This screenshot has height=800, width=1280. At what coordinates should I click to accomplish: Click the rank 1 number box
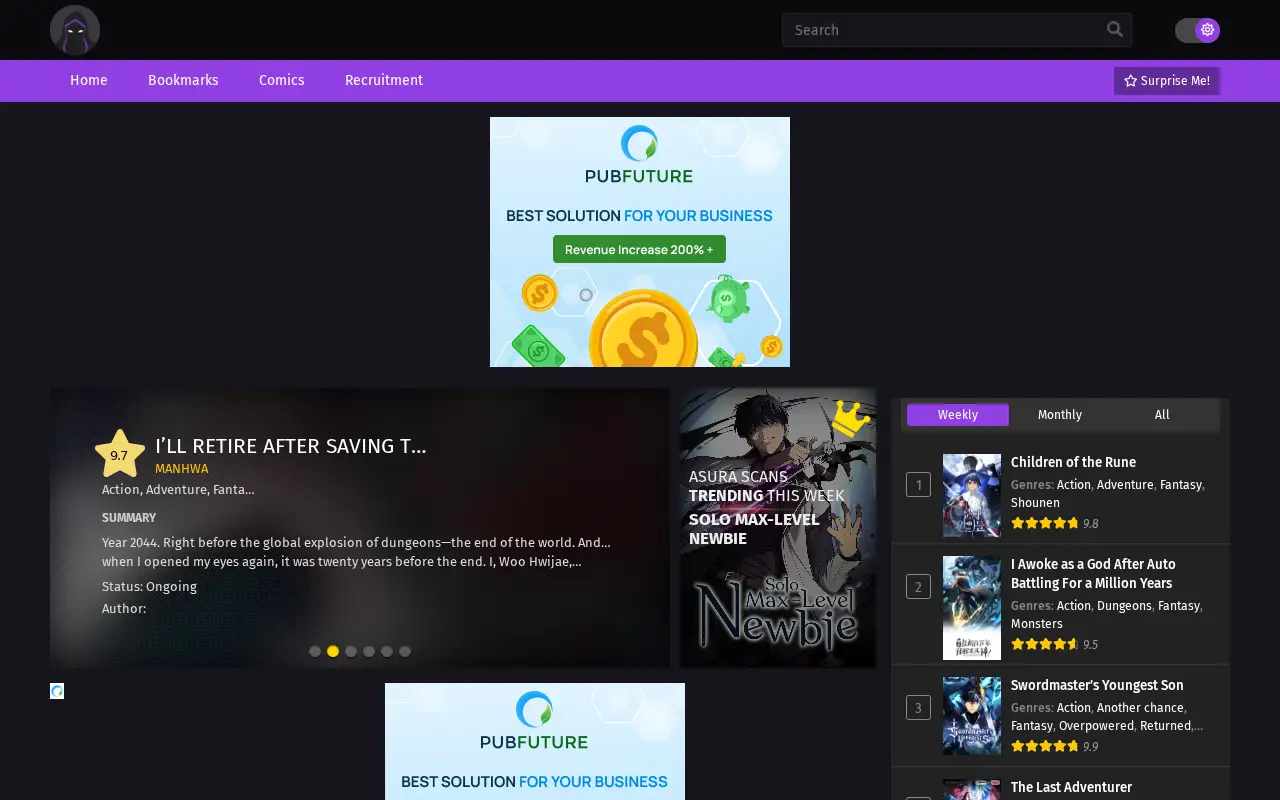click(918, 485)
